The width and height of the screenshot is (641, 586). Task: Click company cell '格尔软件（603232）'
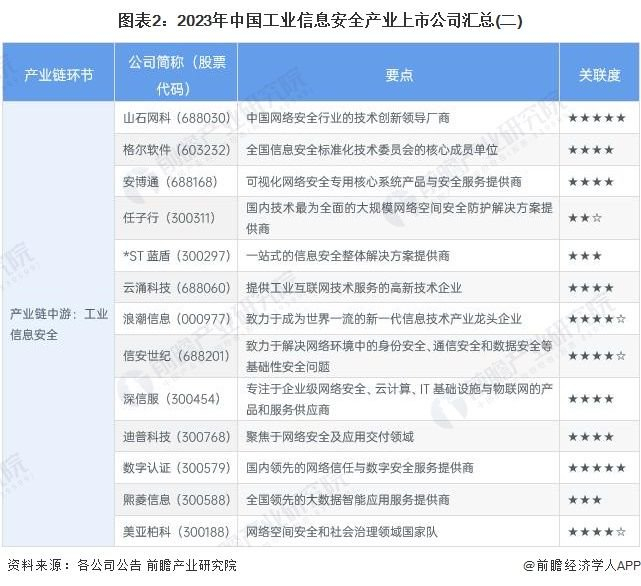[x=177, y=150]
